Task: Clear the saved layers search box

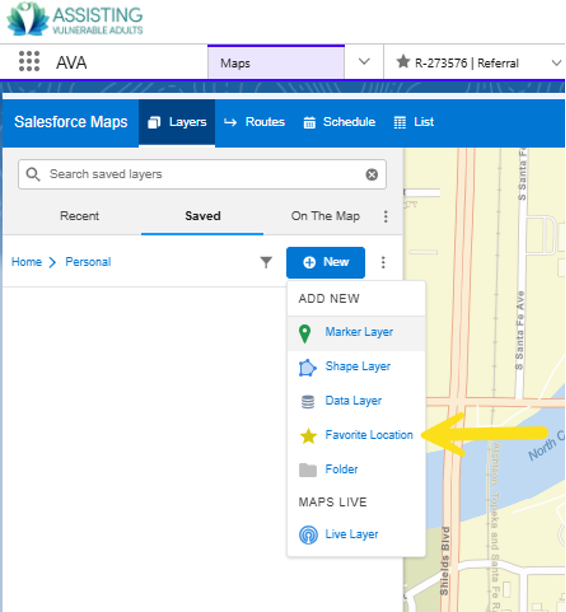Action: point(372,174)
